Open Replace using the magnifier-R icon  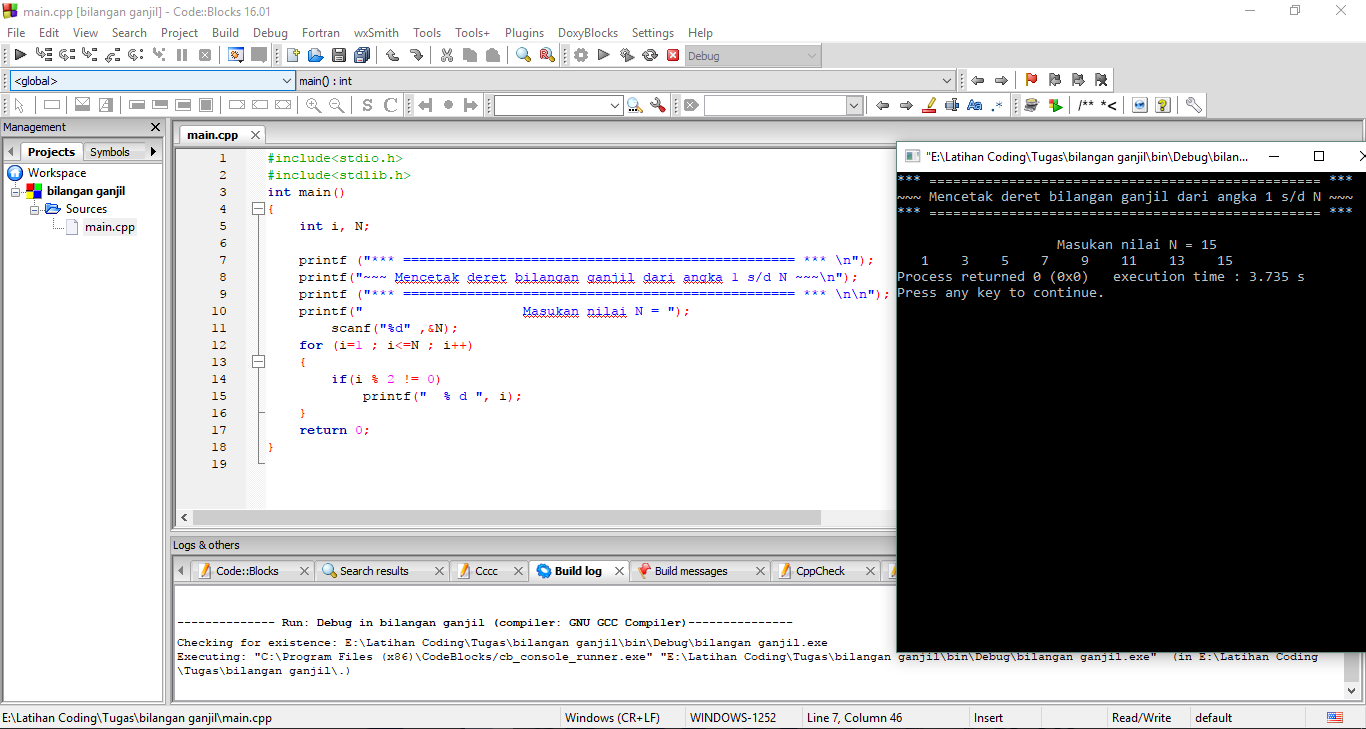pos(546,55)
